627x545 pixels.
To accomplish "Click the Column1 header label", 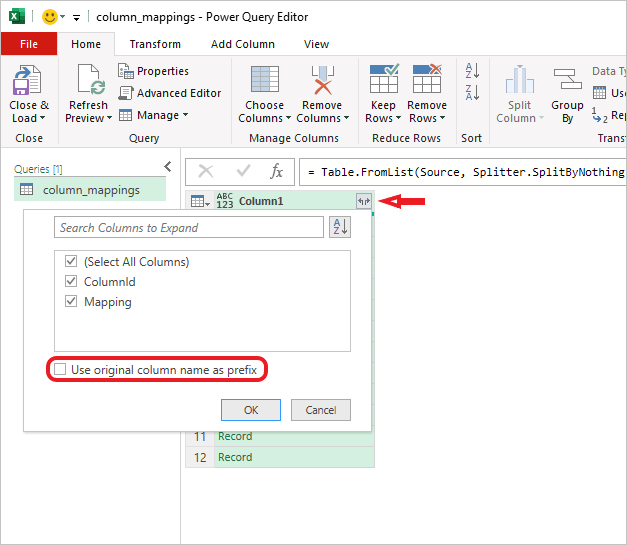I will coord(261,201).
